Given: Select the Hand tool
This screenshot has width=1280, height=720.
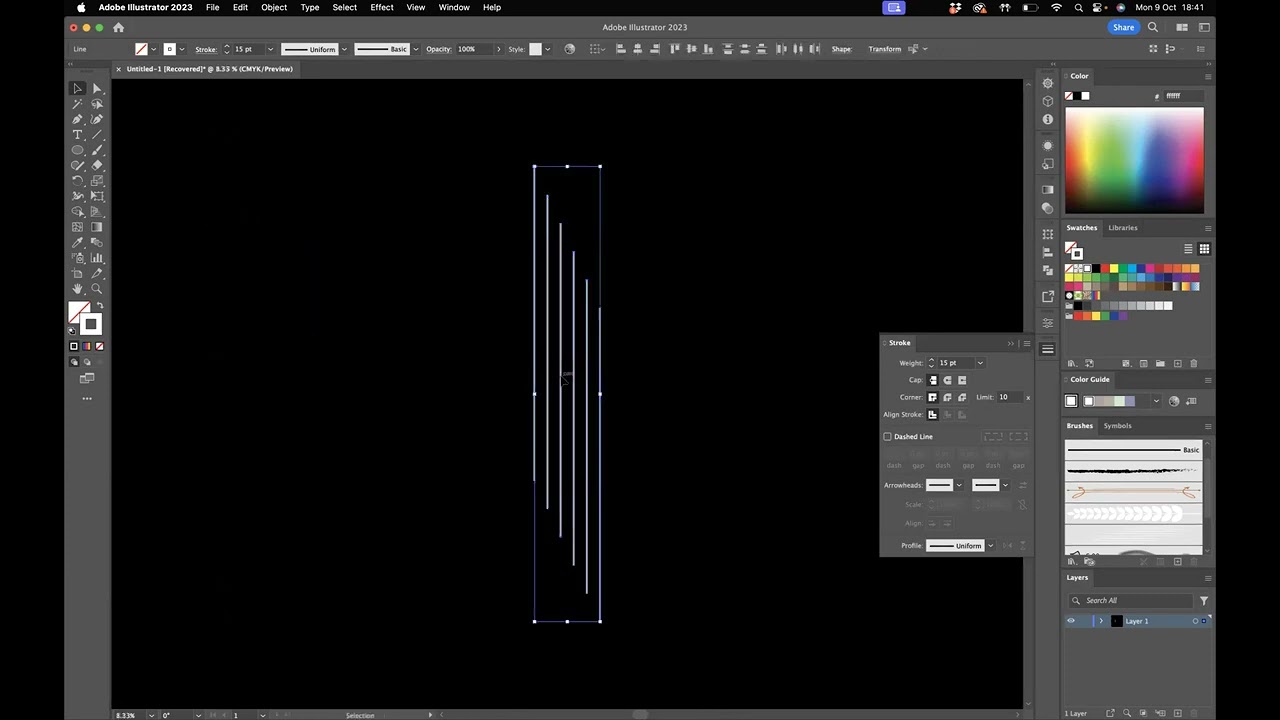Looking at the screenshot, I should (x=77, y=289).
